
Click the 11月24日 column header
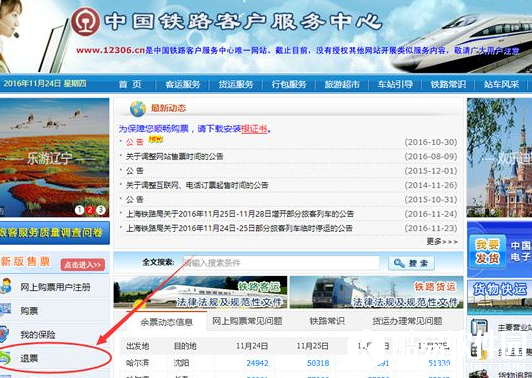[252, 346]
